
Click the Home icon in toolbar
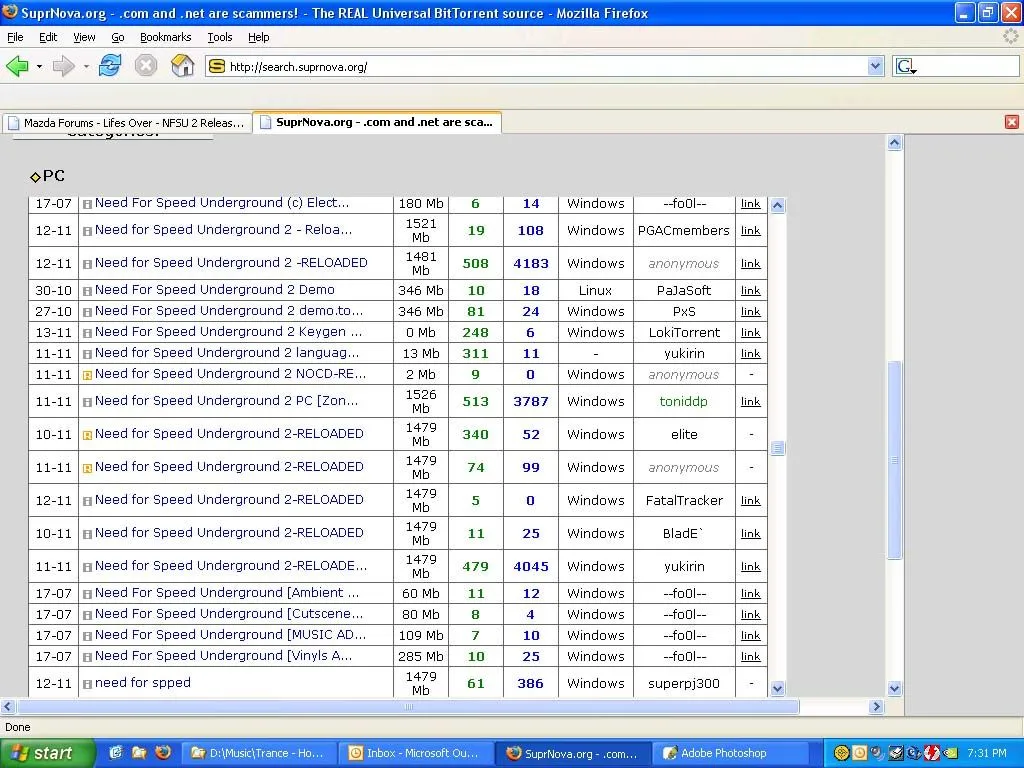click(183, 66)
